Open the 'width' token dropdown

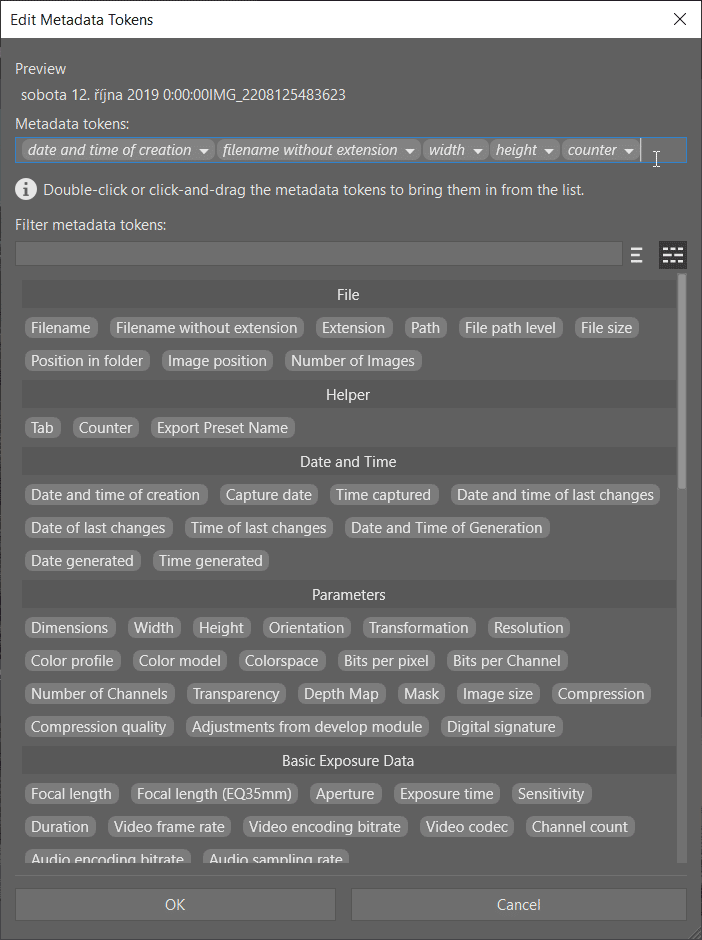point(477,148)
